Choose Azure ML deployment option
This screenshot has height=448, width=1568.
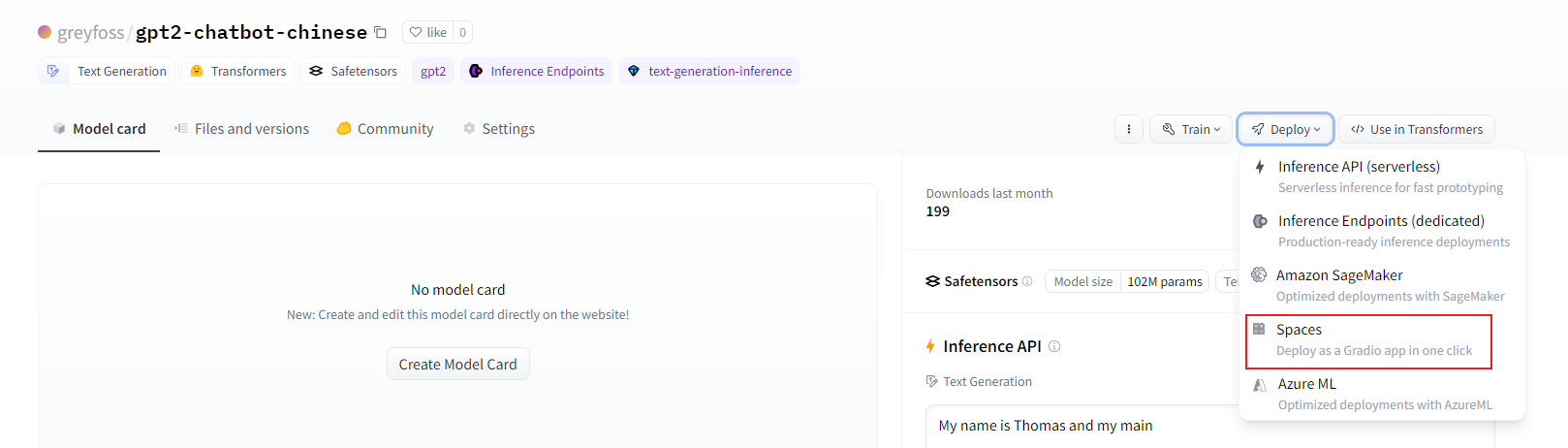coord(1382,394)
